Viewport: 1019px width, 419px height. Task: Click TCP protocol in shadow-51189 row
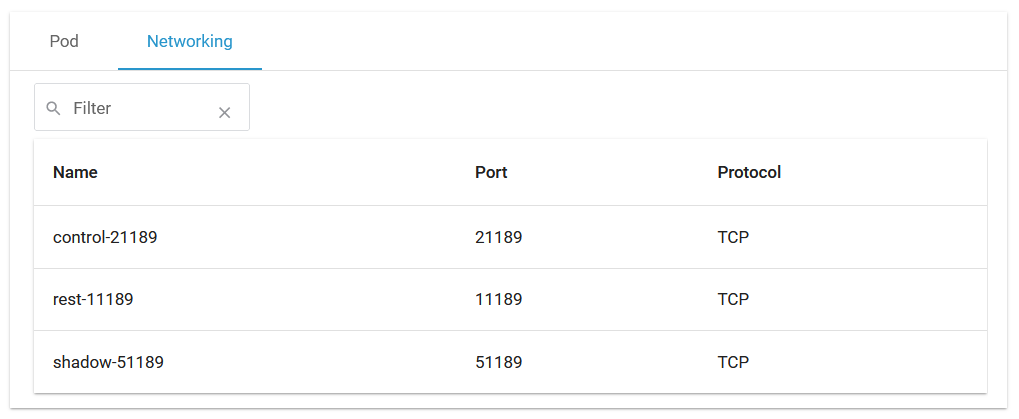[733, 362]
